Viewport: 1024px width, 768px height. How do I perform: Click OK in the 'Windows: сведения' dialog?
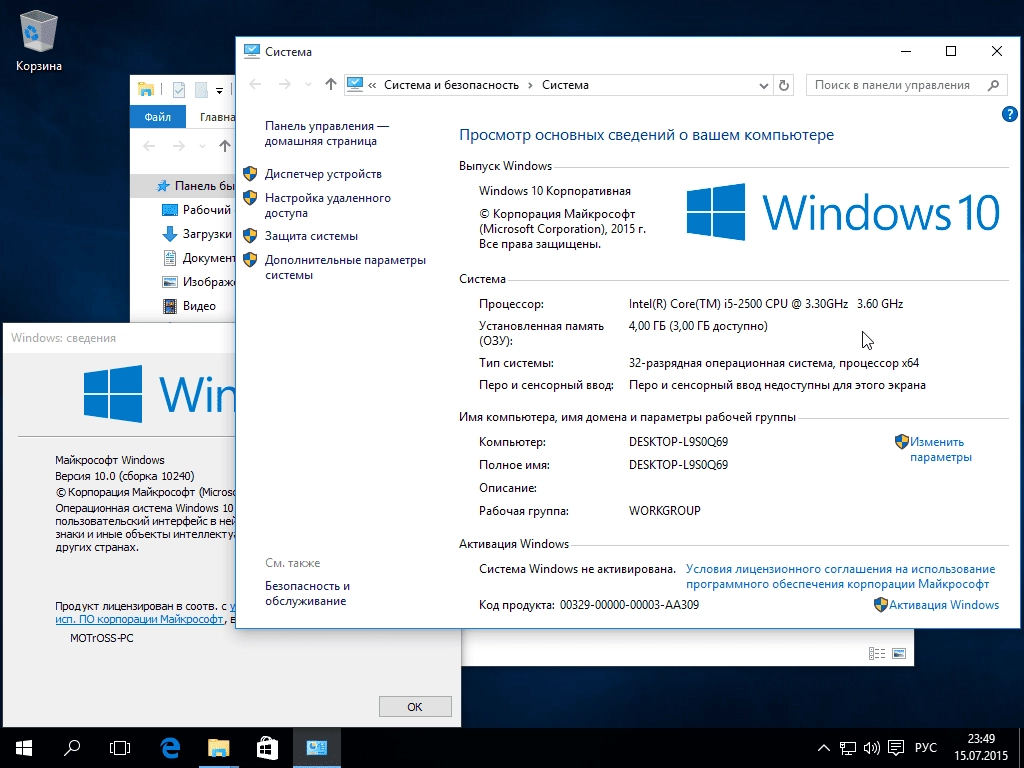pos(415,707)
